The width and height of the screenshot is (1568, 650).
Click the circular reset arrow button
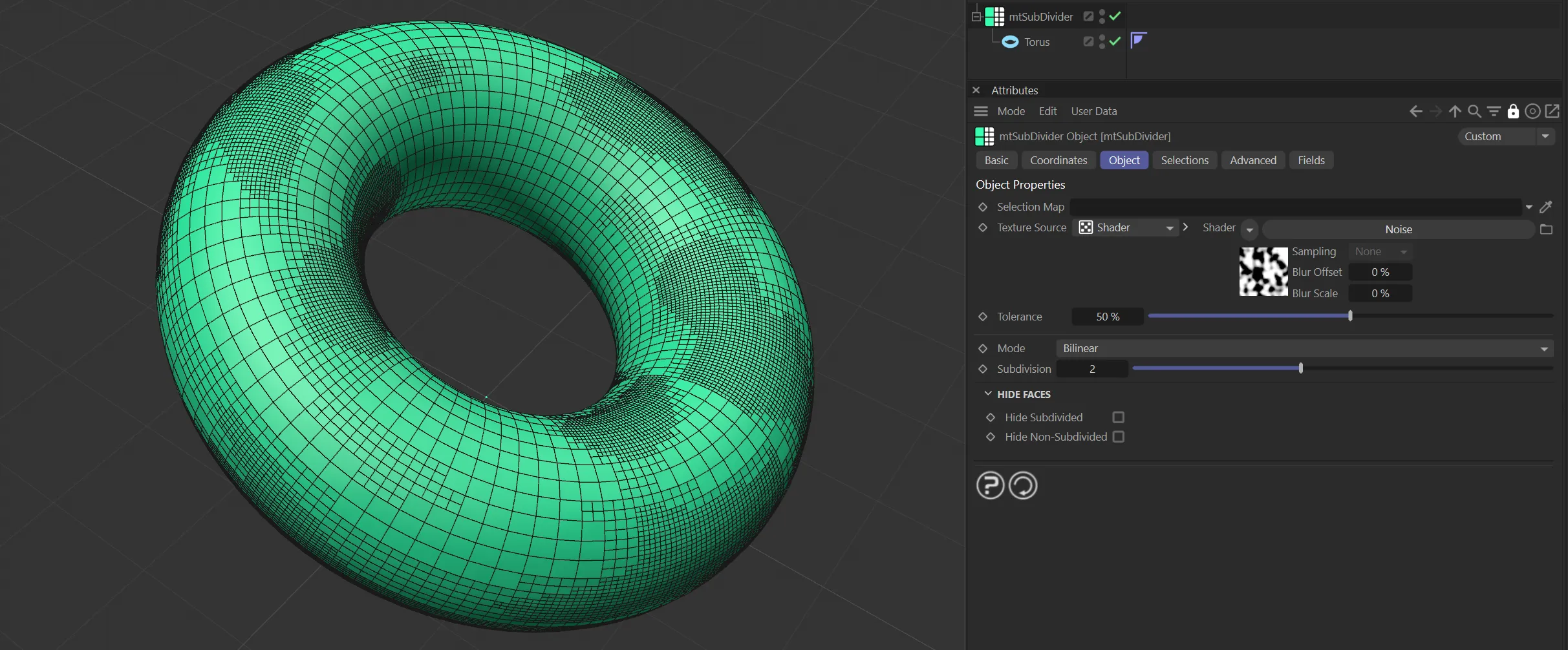(1023, 485)
